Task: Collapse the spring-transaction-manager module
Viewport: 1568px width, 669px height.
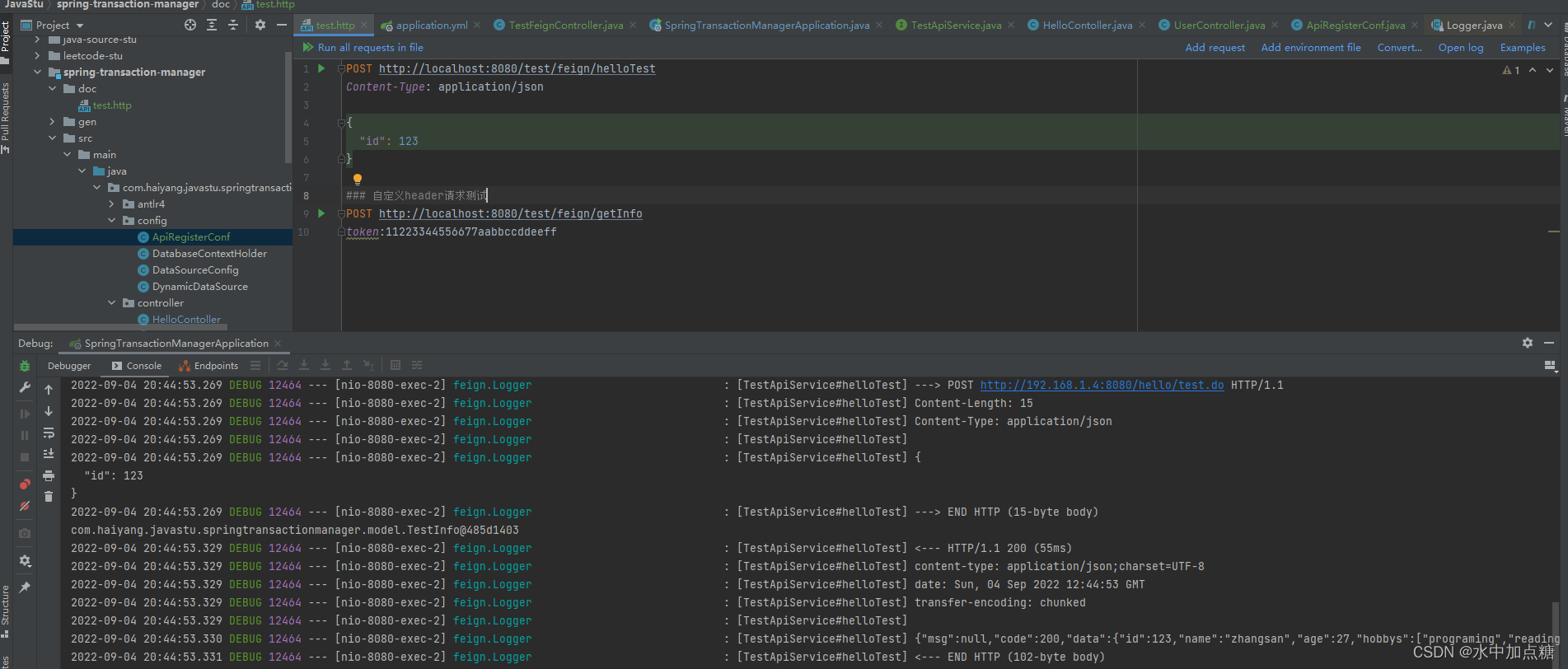Action: 37,73
